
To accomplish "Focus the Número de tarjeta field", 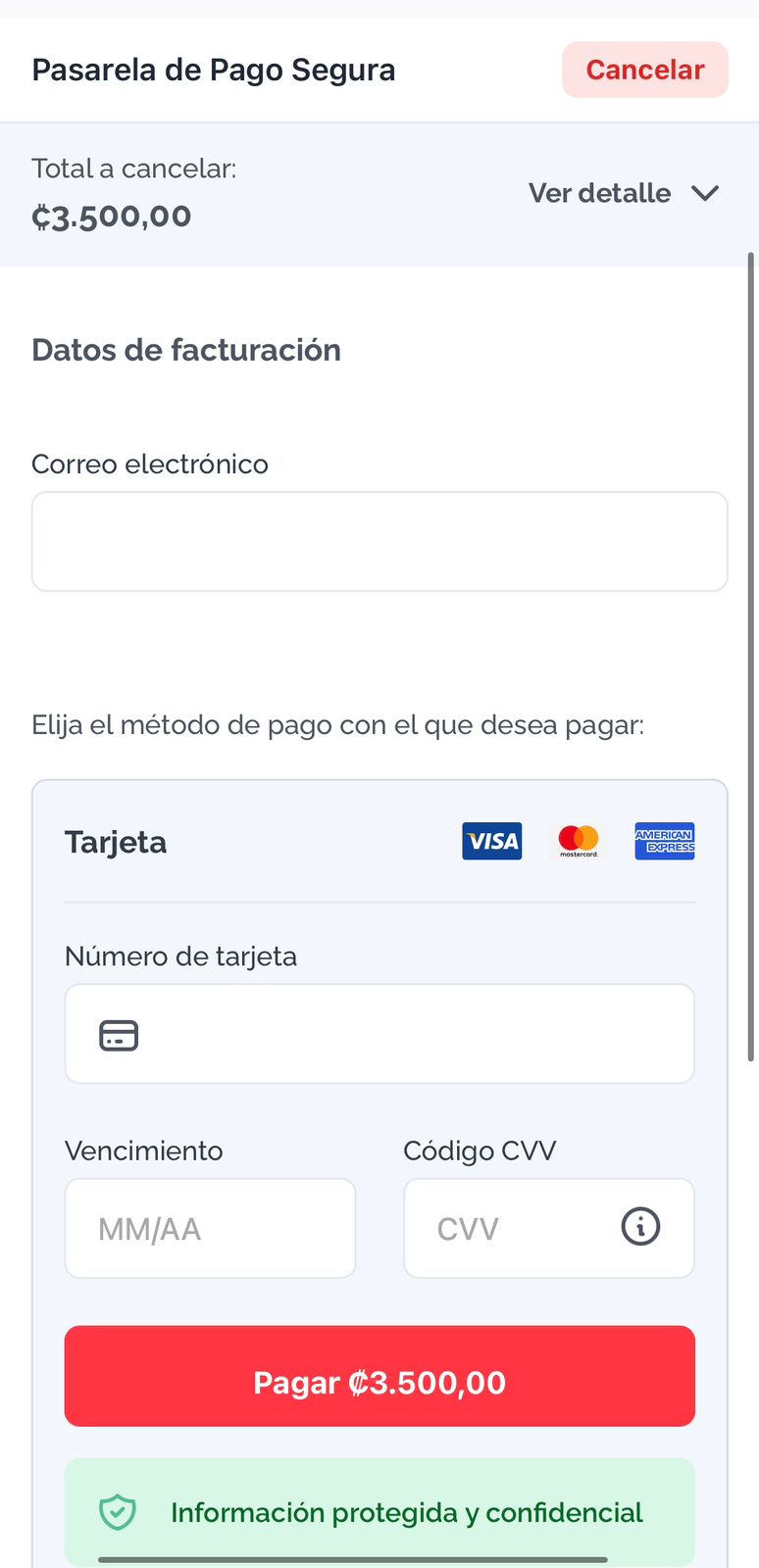I will click(x=412, y=1035).
